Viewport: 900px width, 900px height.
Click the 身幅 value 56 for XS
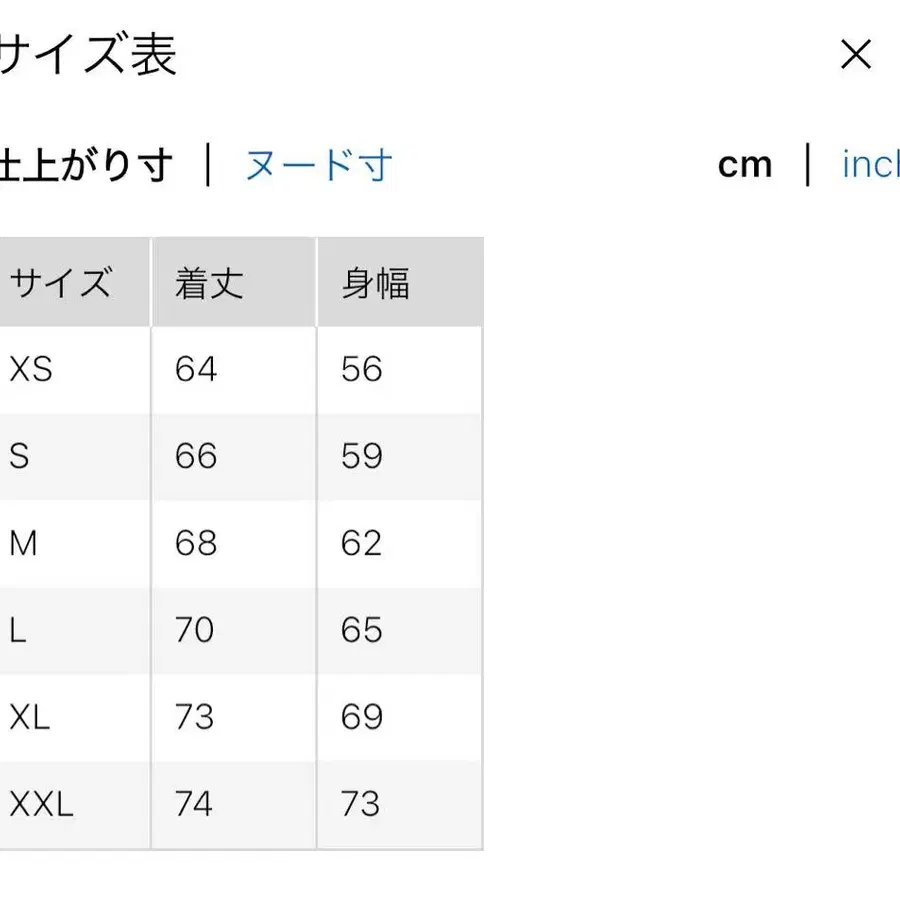(x=361, y=368)
